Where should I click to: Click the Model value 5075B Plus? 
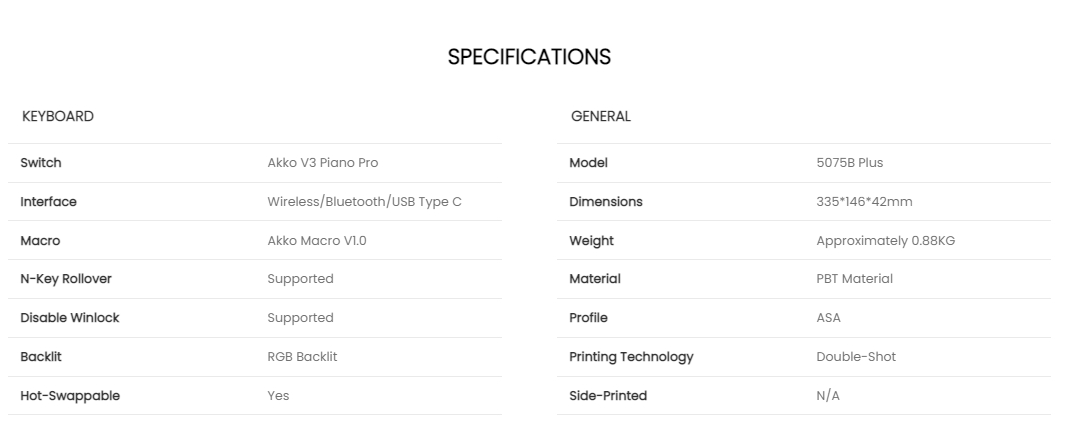(849, 162)
